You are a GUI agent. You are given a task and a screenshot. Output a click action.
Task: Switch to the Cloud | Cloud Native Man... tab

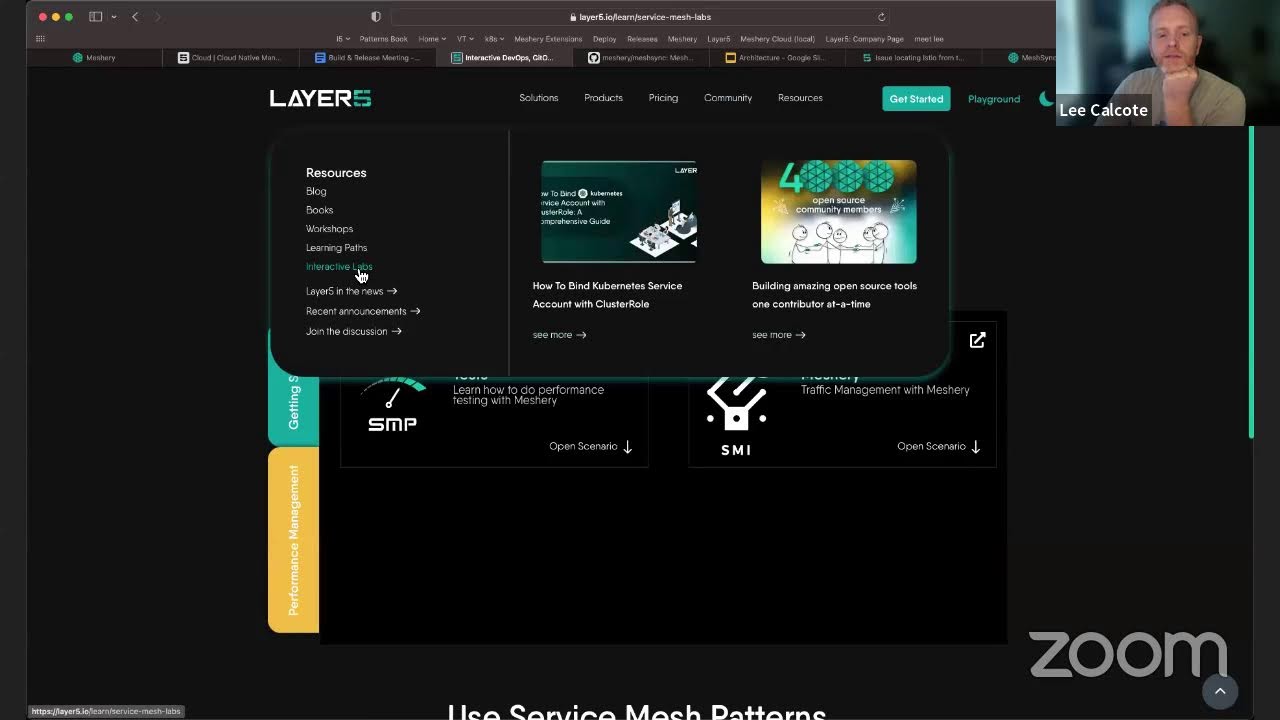(x=230, y=58)
